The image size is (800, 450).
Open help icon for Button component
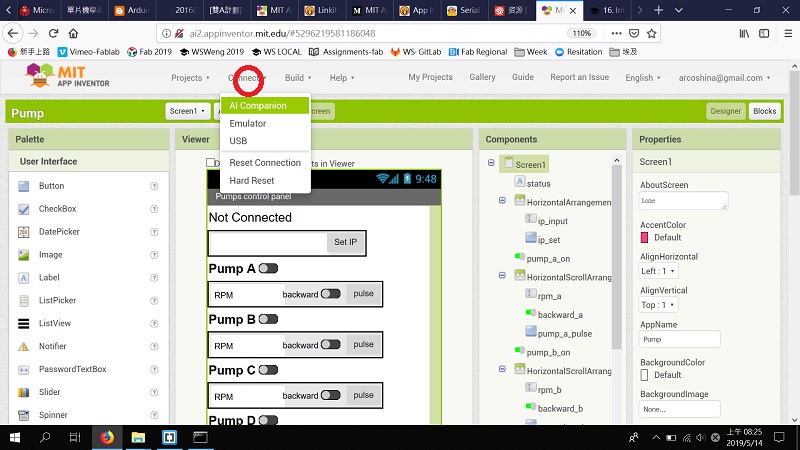click(x=154, y=186)
